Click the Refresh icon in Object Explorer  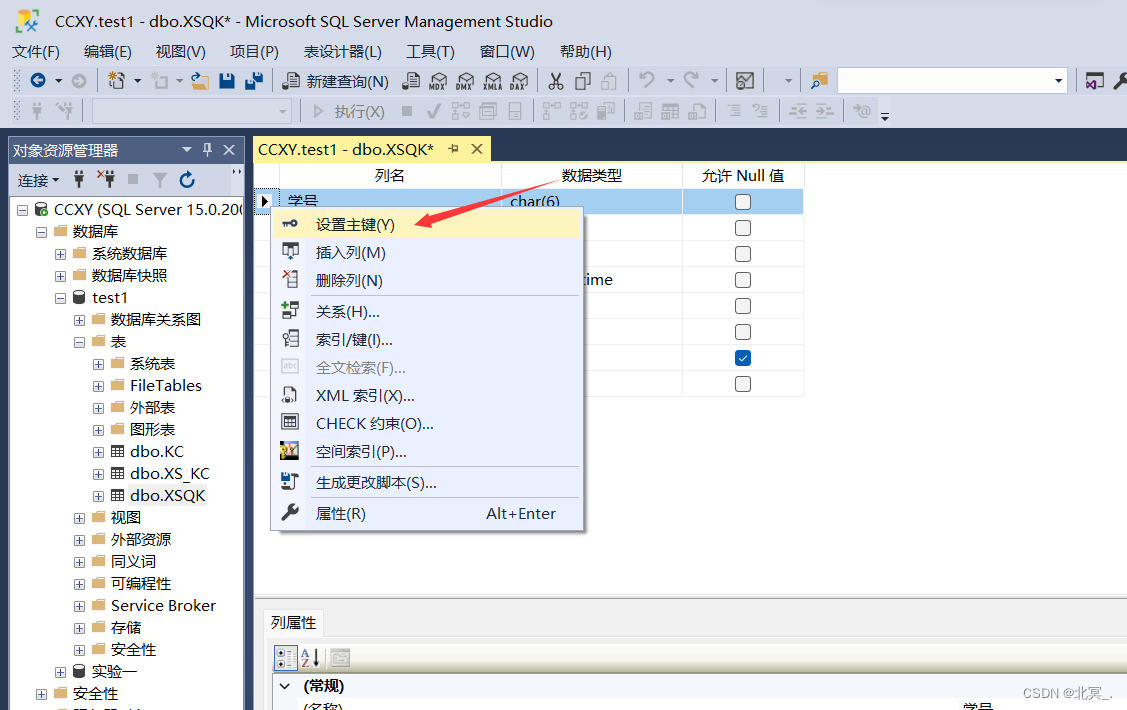187,180
